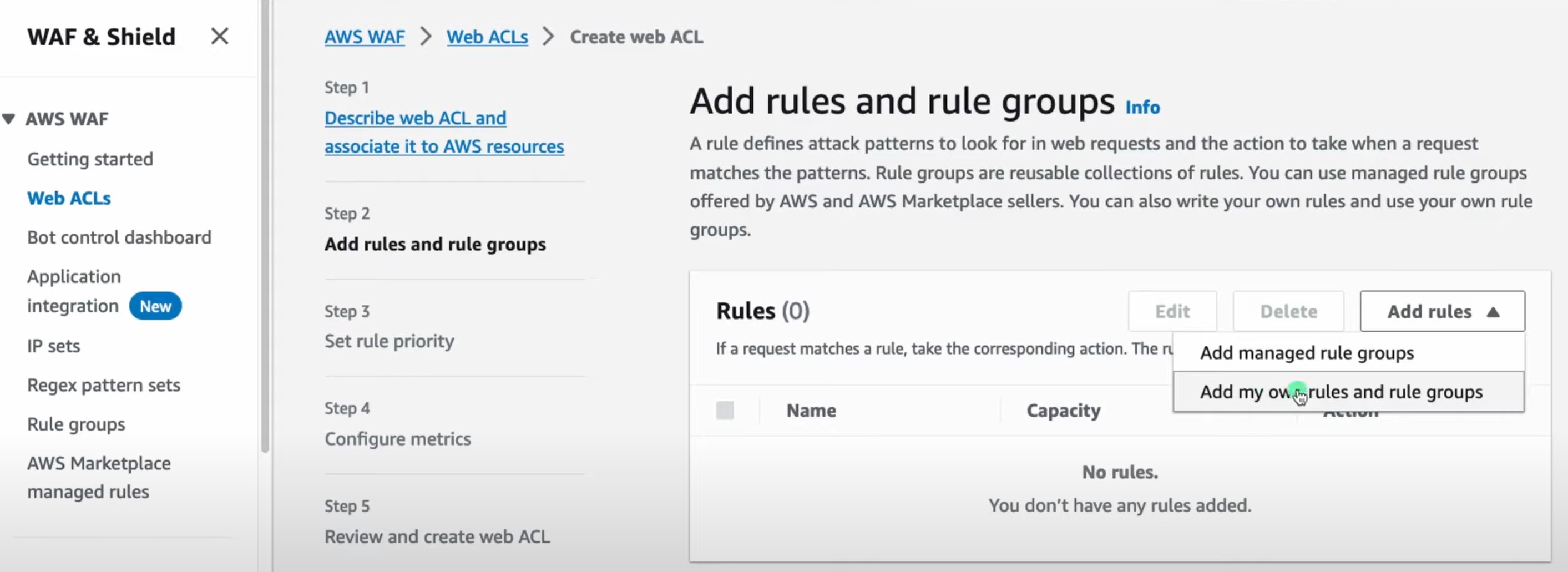
Task: Toggle the Add rules dropdown button
Action: (1442, 312)
